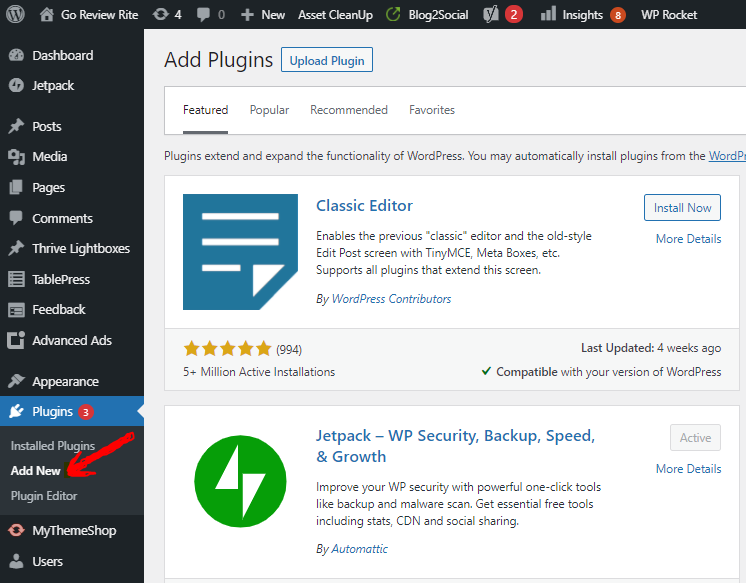Open the Plugins menu with 3 updates
746x583 pixels.
point(72,411)
